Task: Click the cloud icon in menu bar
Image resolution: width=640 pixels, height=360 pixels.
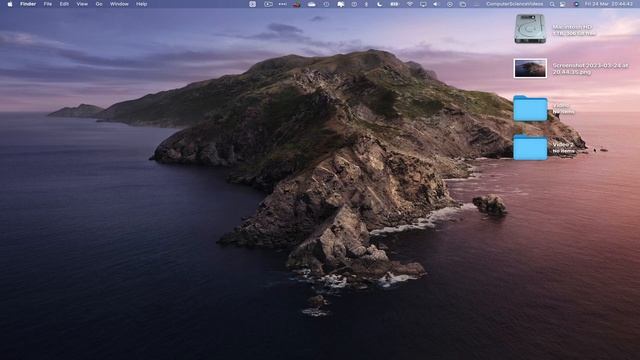Action: point(311,4)
